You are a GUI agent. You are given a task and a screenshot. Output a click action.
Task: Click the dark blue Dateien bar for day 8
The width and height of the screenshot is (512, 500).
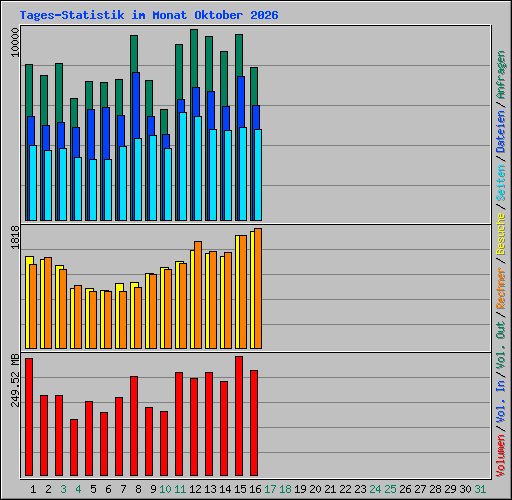pyautogui.click(x=136, y=105)
